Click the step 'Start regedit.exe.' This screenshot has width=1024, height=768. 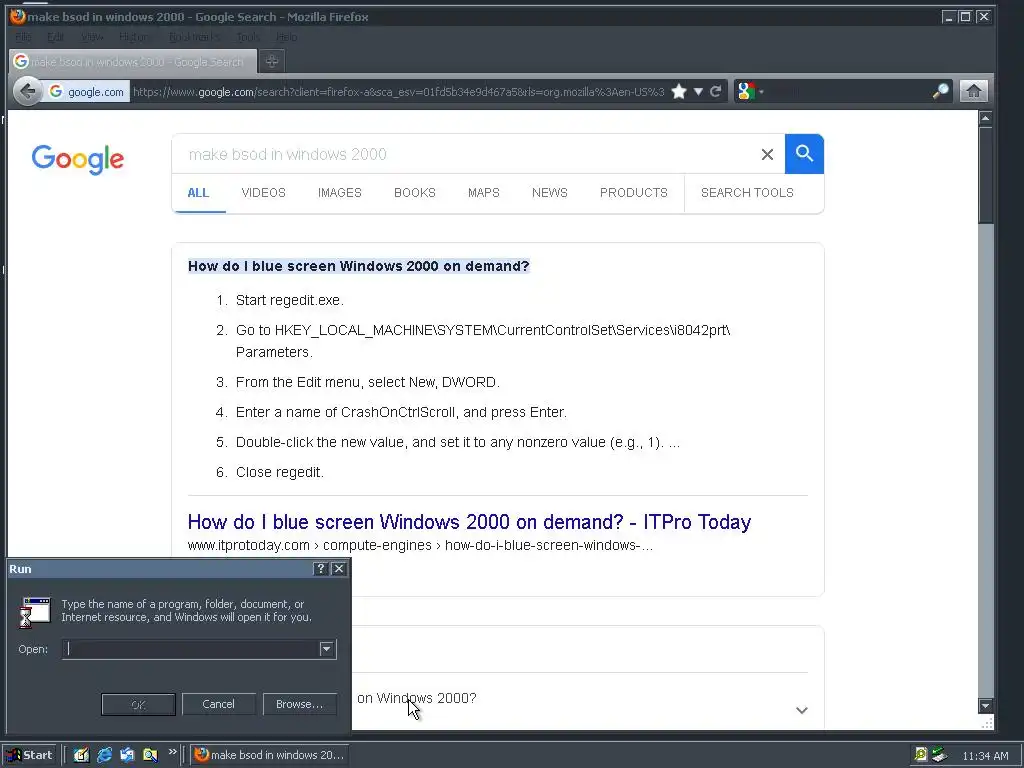coord(289,300)
